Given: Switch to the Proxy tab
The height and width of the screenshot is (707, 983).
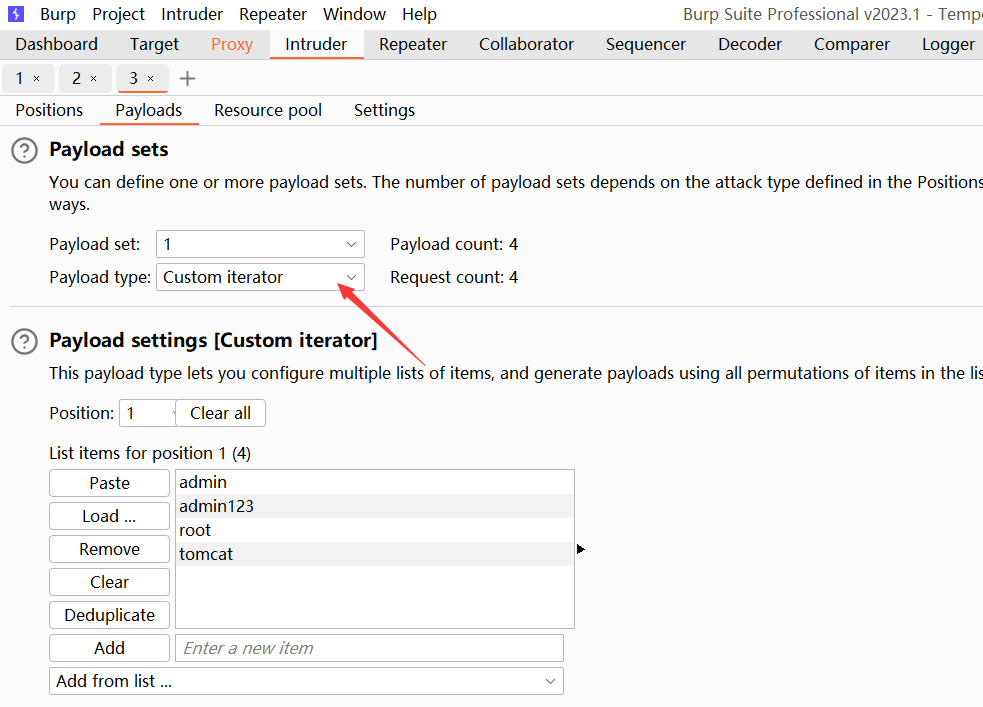Looking at the screenshot, I should pos(232,45).
